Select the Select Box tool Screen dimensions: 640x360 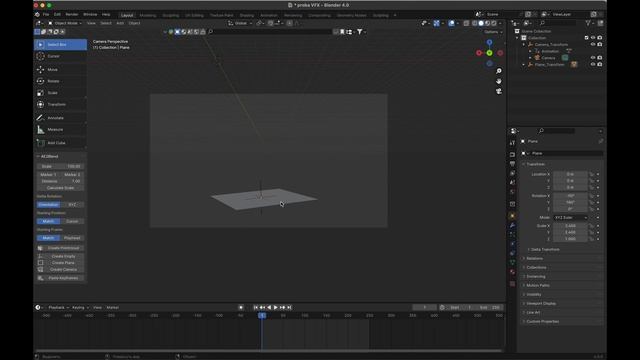(60, 44)
